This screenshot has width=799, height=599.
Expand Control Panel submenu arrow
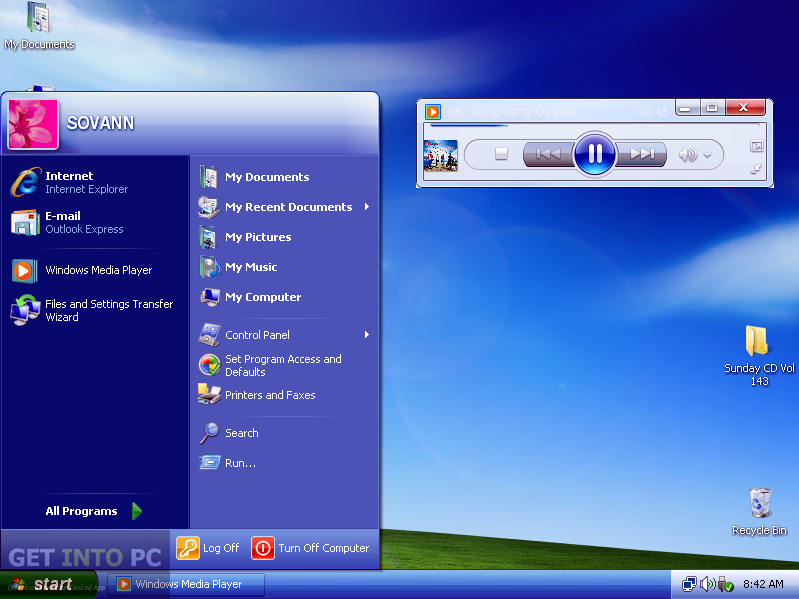pyautogui.click(x=367, y=335)
